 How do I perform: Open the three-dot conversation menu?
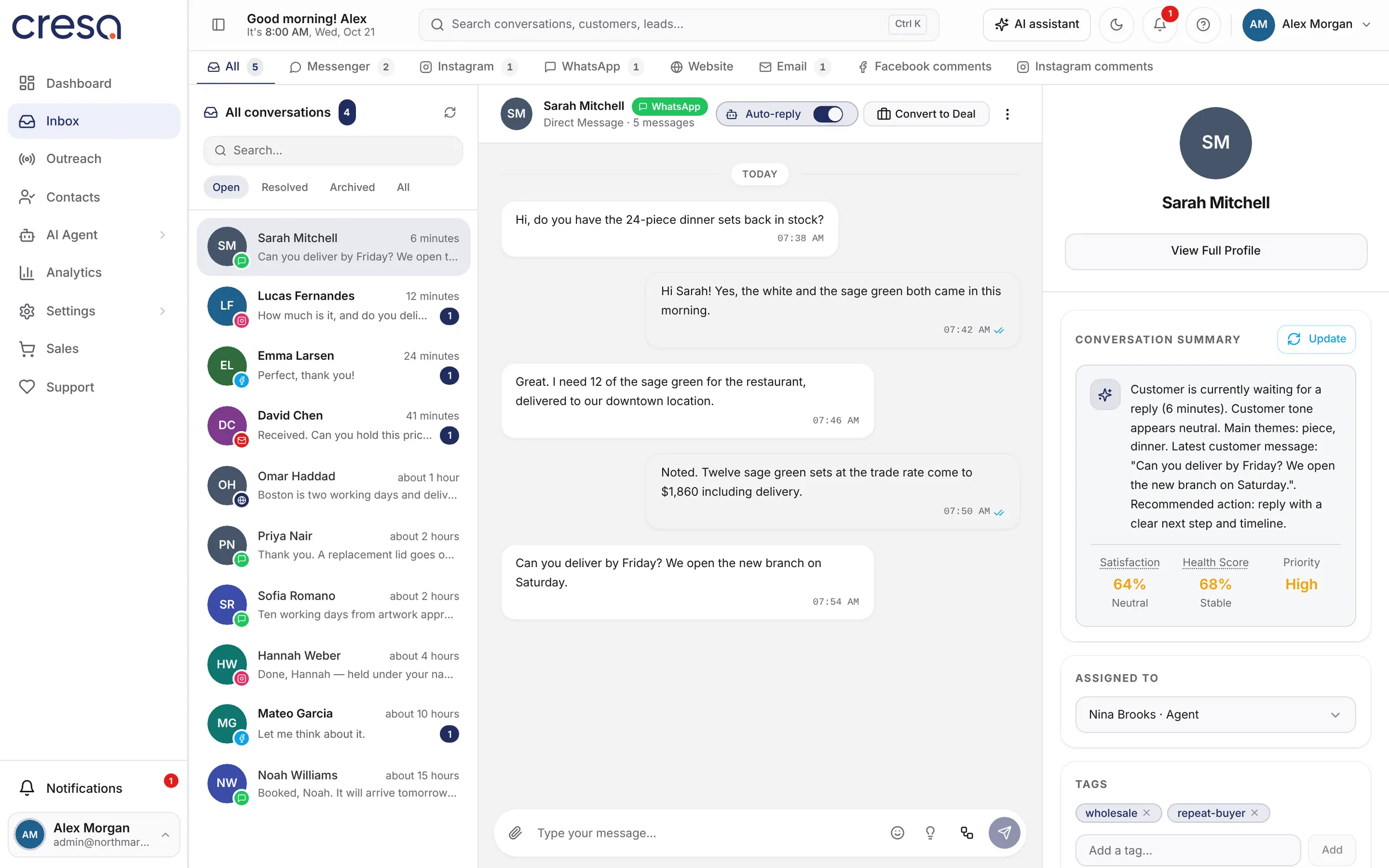tap(1007, 114)
